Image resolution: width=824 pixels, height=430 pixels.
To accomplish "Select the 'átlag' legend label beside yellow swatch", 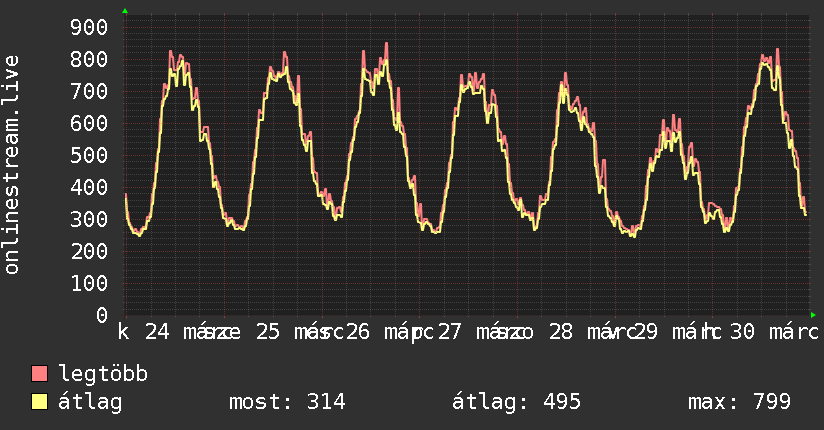I will [x=90, y=402].
